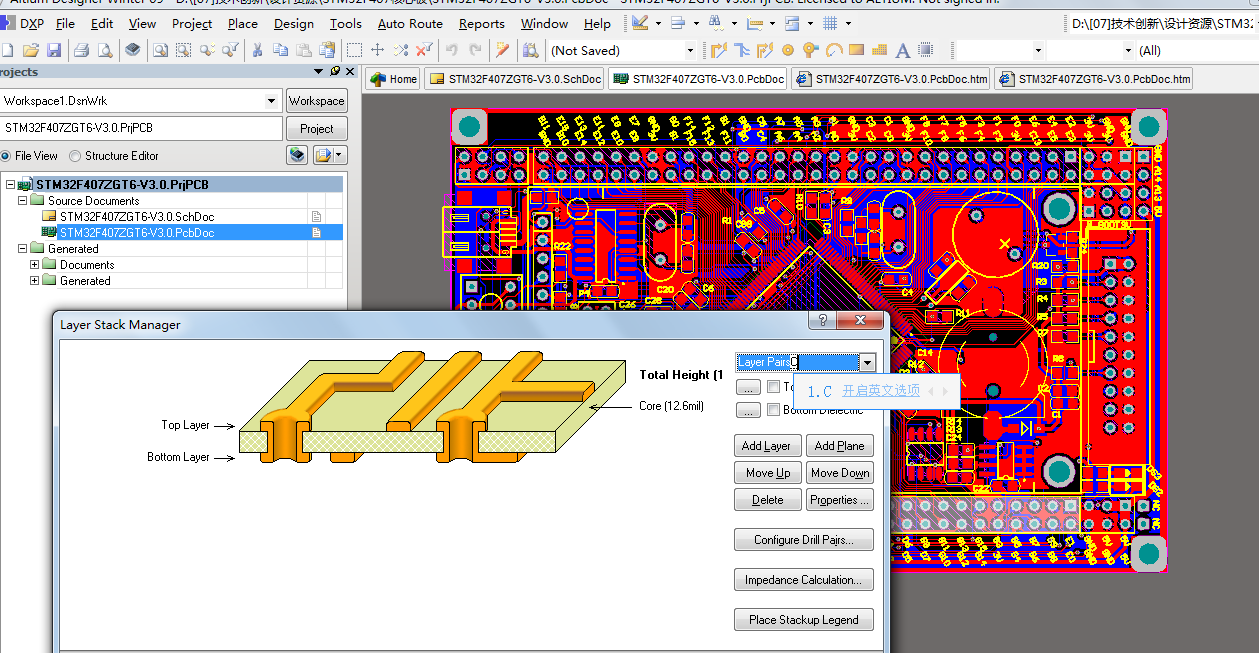Click the Workspace button
The image size is (1259, 653).
(x=316, y=101)
